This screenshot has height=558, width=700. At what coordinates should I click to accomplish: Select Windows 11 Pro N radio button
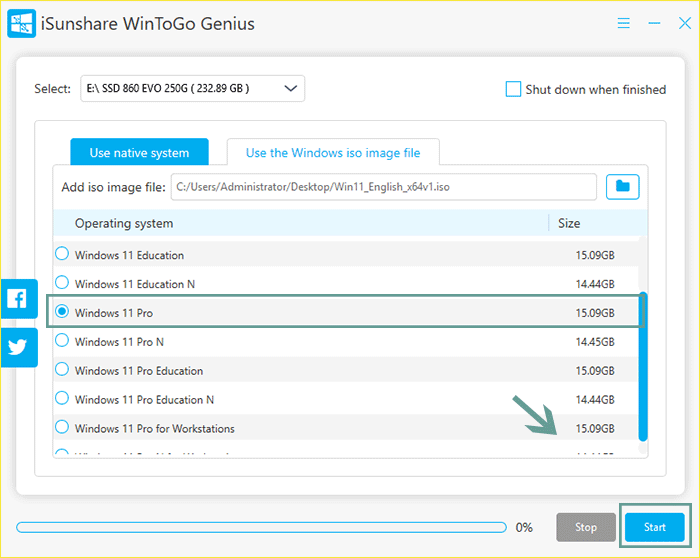pyautogui.click(x=62, y=340)
